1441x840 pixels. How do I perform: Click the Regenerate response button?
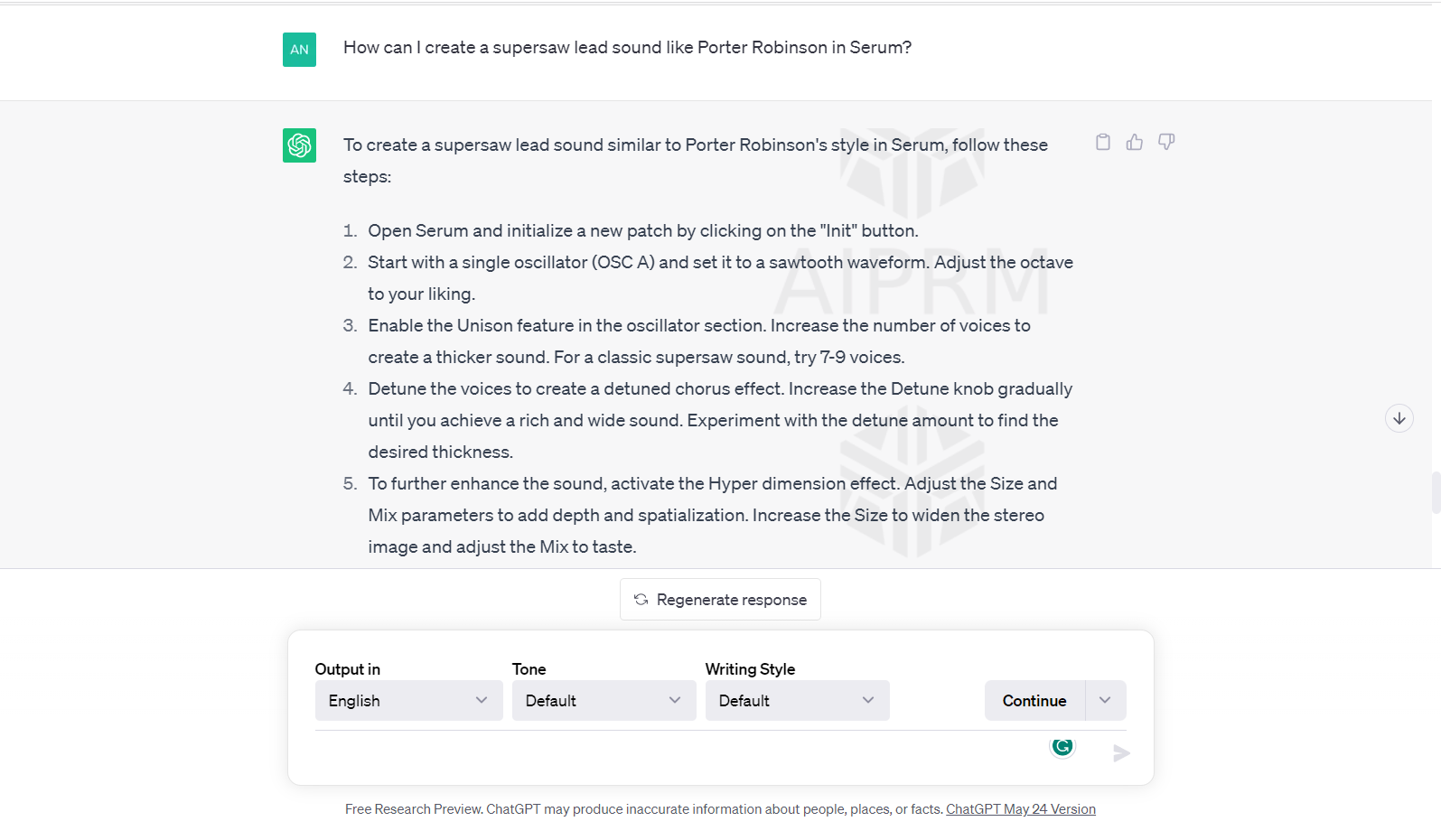coord(720,600)
